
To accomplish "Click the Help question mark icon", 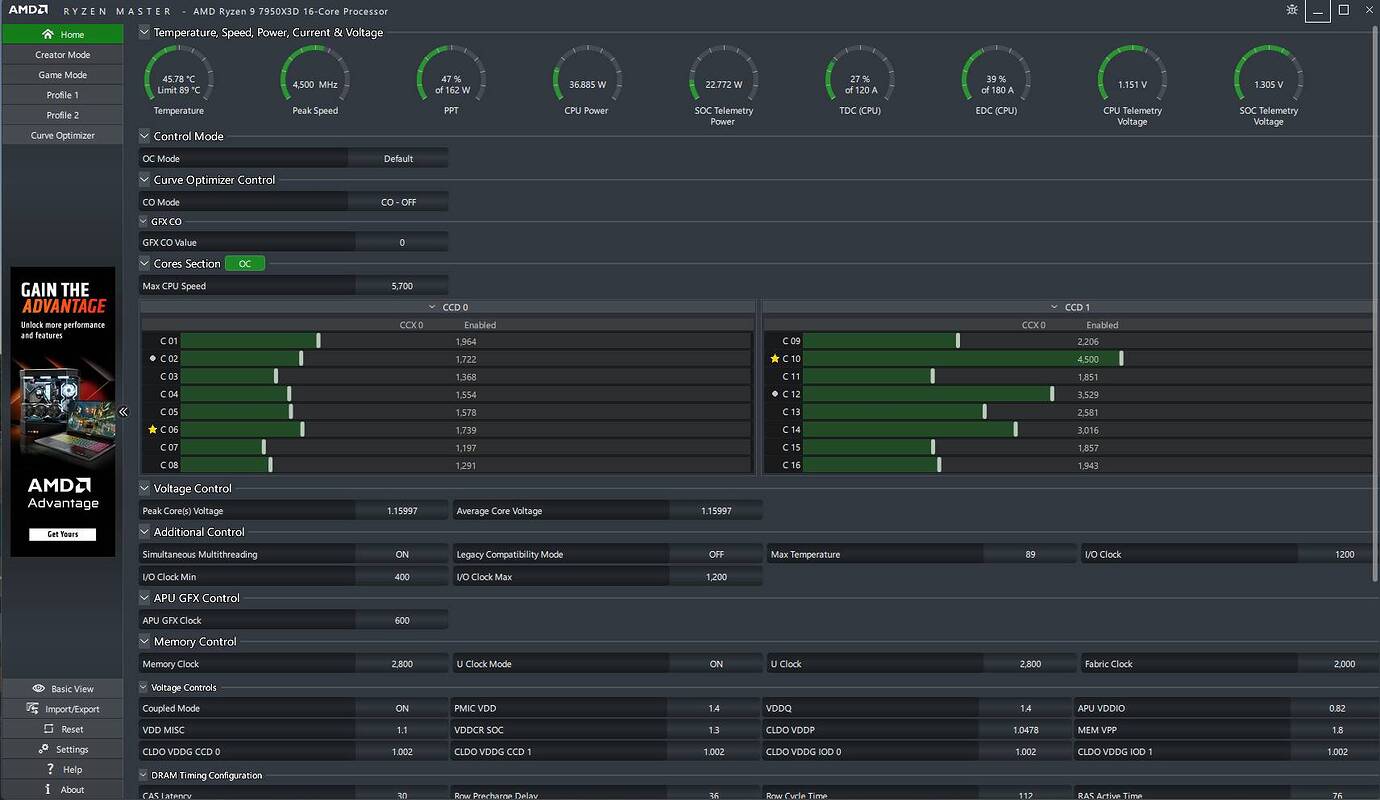I will 50,769.
